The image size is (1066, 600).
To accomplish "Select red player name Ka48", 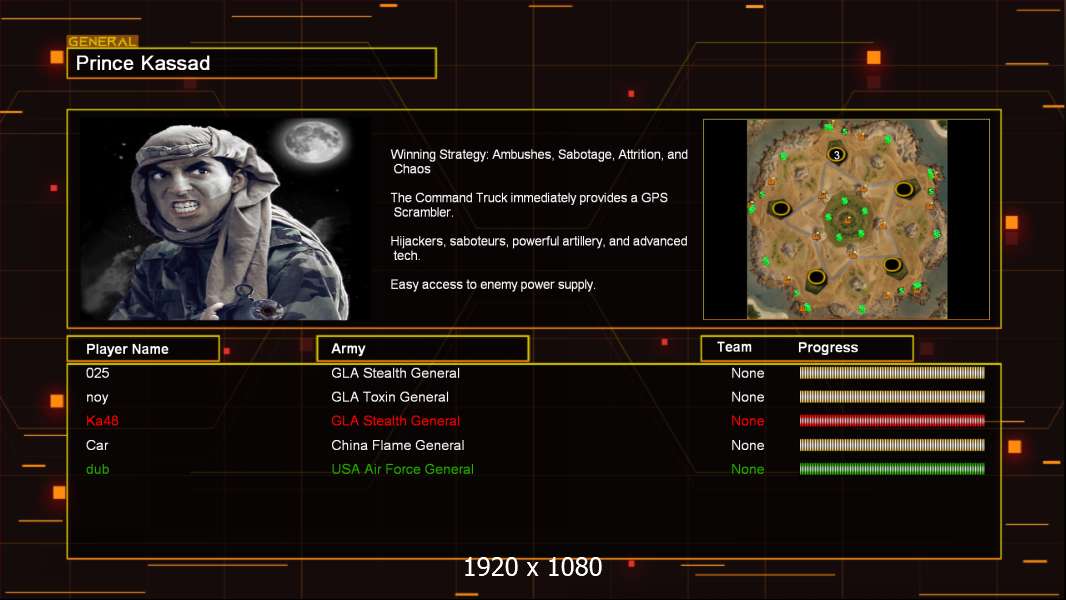I will (102, 421).
